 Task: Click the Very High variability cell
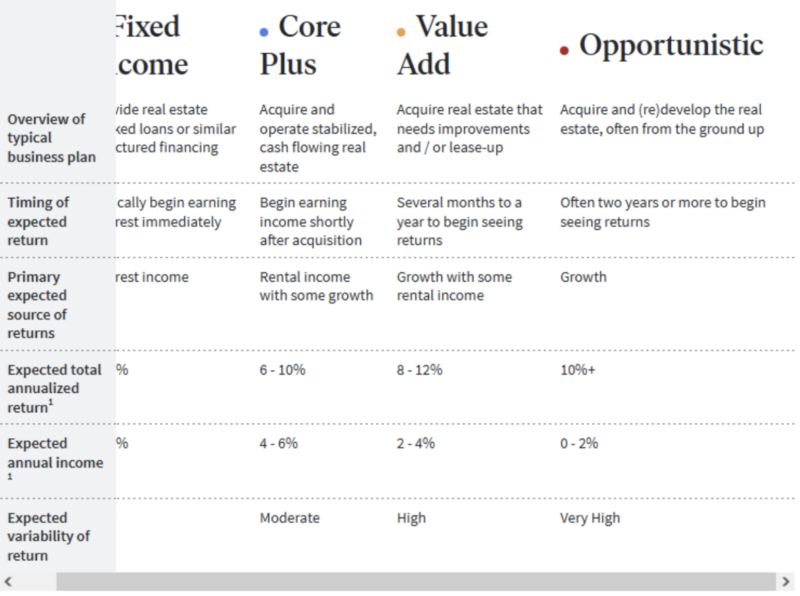click(x=588, y=518)
